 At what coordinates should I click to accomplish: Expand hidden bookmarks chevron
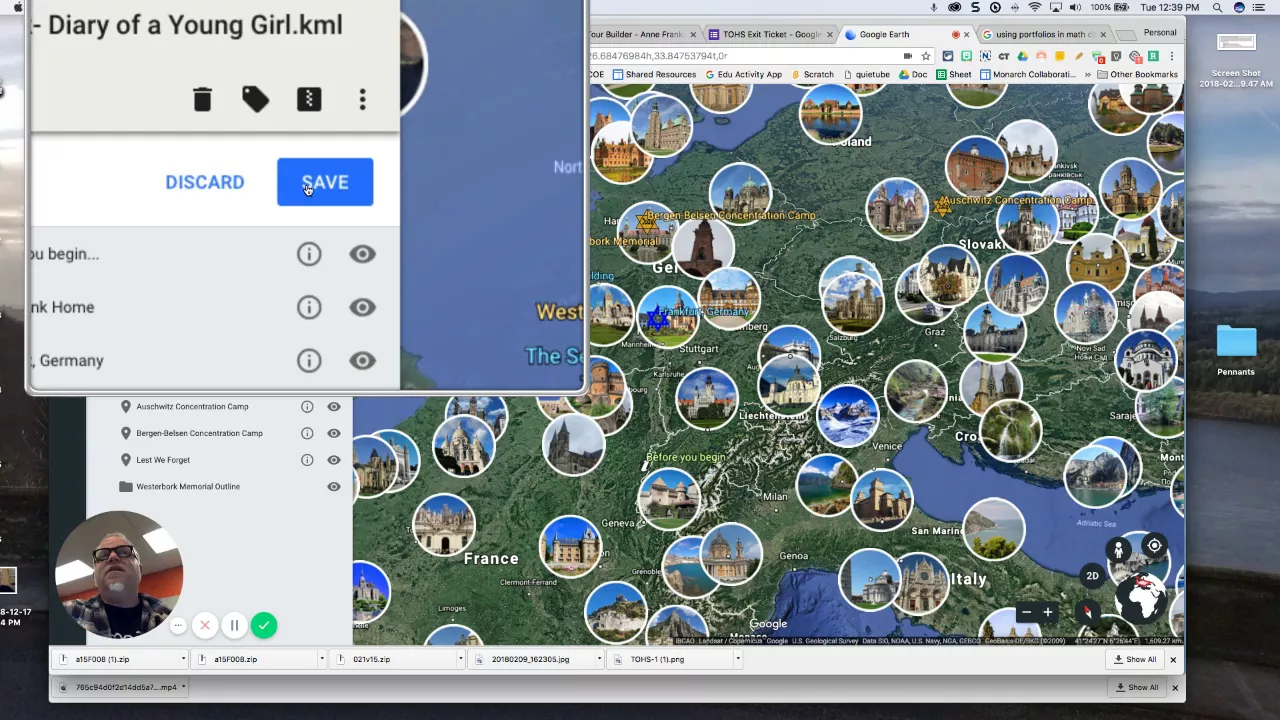pos(1088,74)
